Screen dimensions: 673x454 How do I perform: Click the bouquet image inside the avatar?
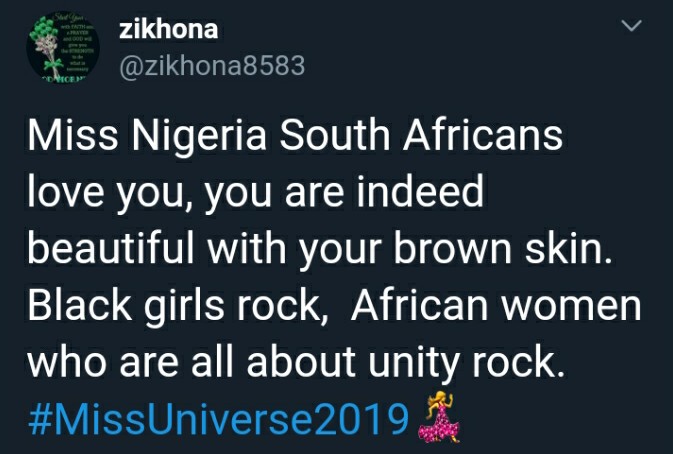[48, 47]
